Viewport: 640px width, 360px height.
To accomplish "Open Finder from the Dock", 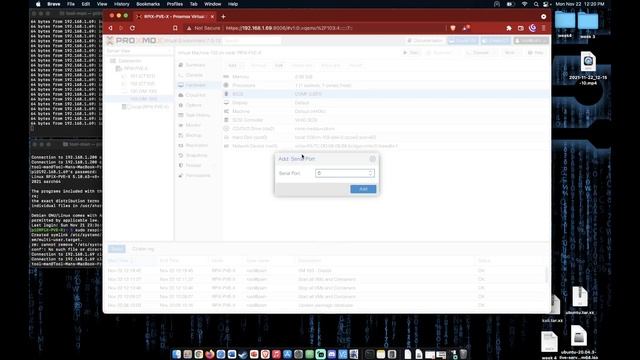I will pyautogui.click(x=176, y=354).
